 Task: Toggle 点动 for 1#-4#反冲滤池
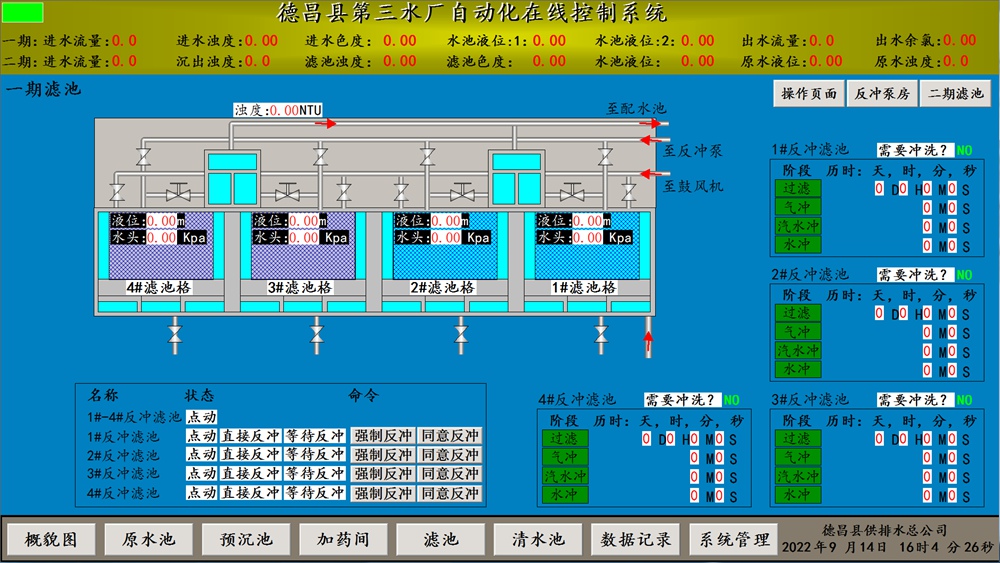click(201, 417)
